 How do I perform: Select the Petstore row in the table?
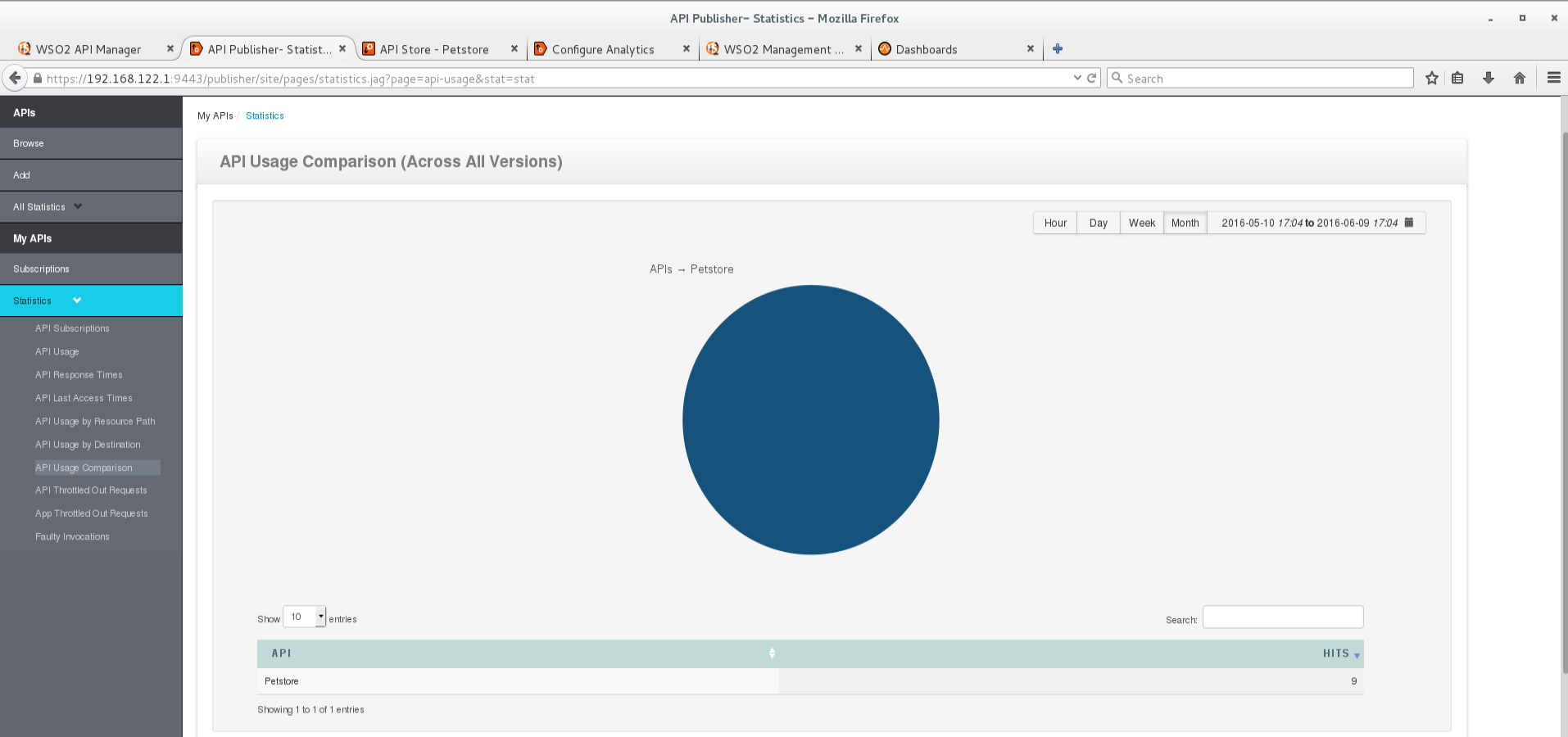[x=810, y=681]
